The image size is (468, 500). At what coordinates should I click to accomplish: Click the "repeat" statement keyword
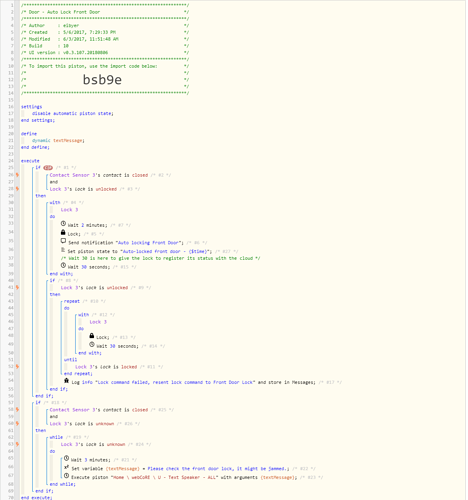[x=72, y=301]
